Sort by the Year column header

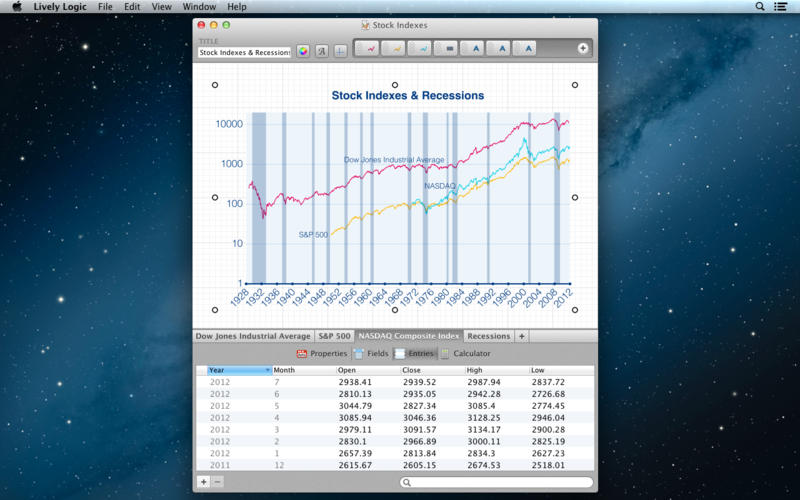tap(238, 370)
